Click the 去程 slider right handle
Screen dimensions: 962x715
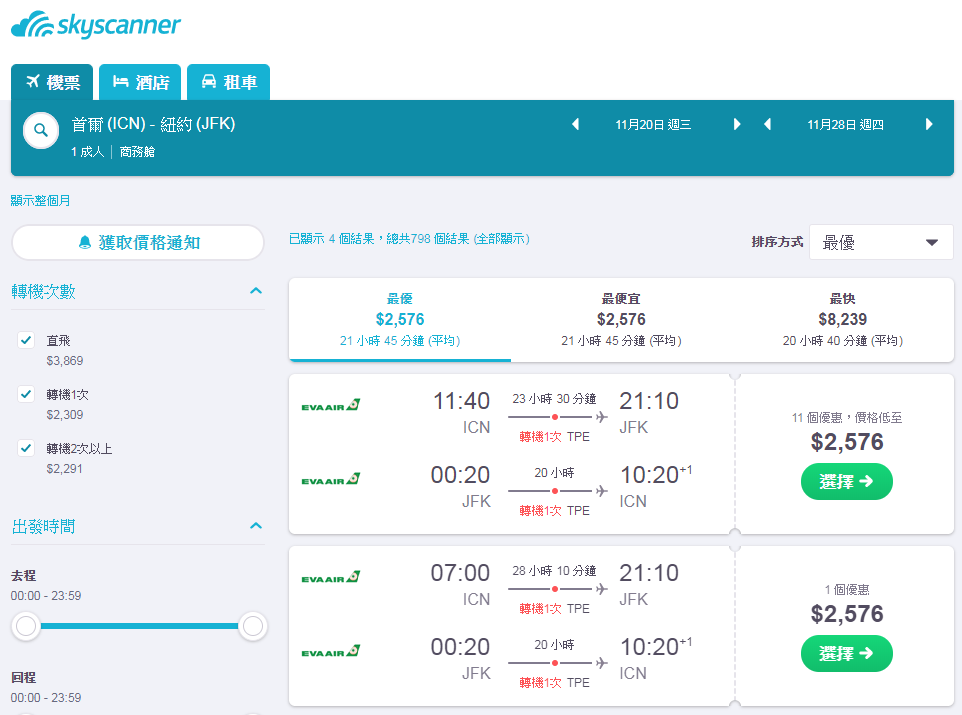pyautogui.click(x=253, y=626)
